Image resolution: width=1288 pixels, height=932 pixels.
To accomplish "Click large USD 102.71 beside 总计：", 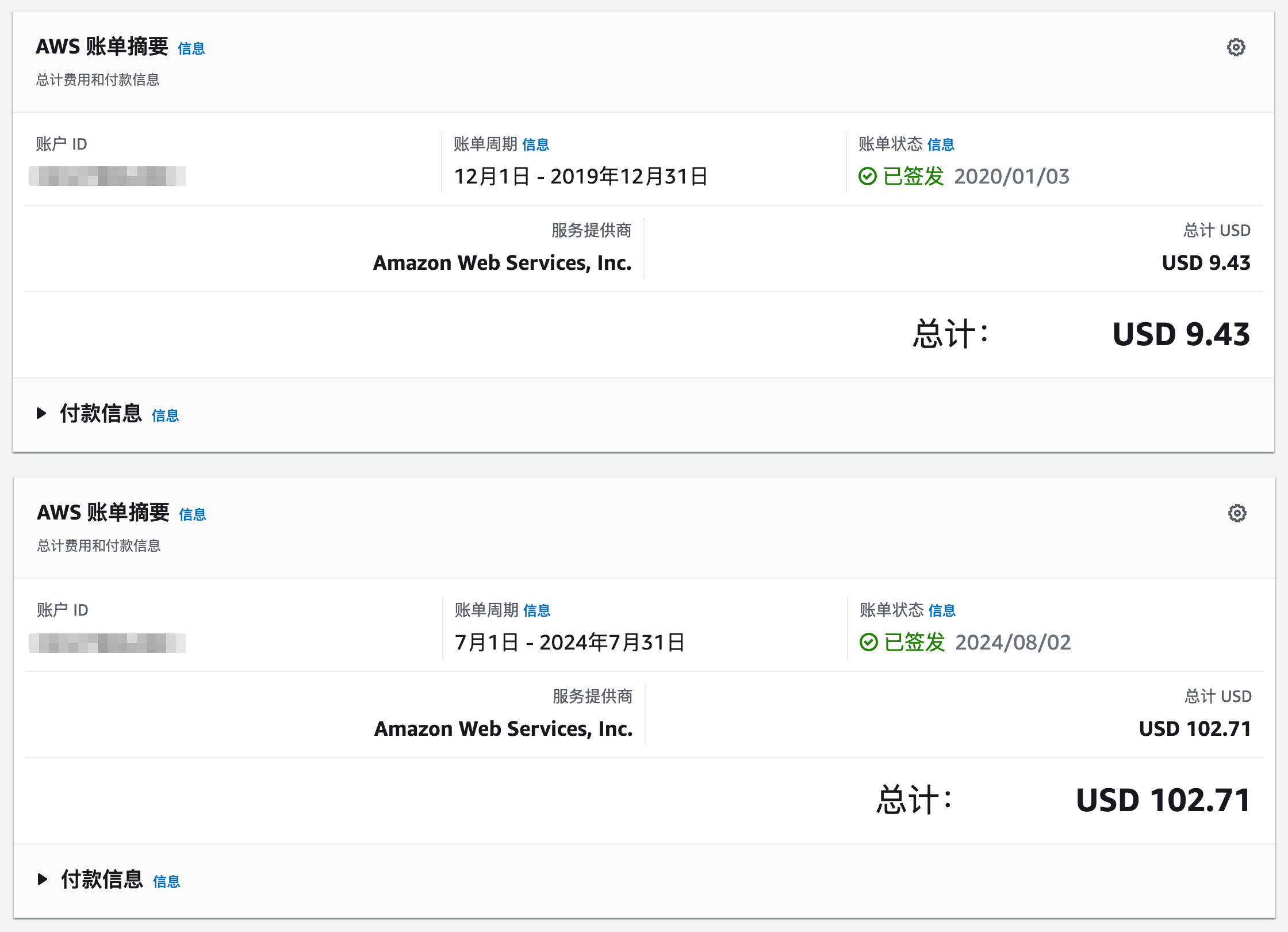I will point(1164,800).
